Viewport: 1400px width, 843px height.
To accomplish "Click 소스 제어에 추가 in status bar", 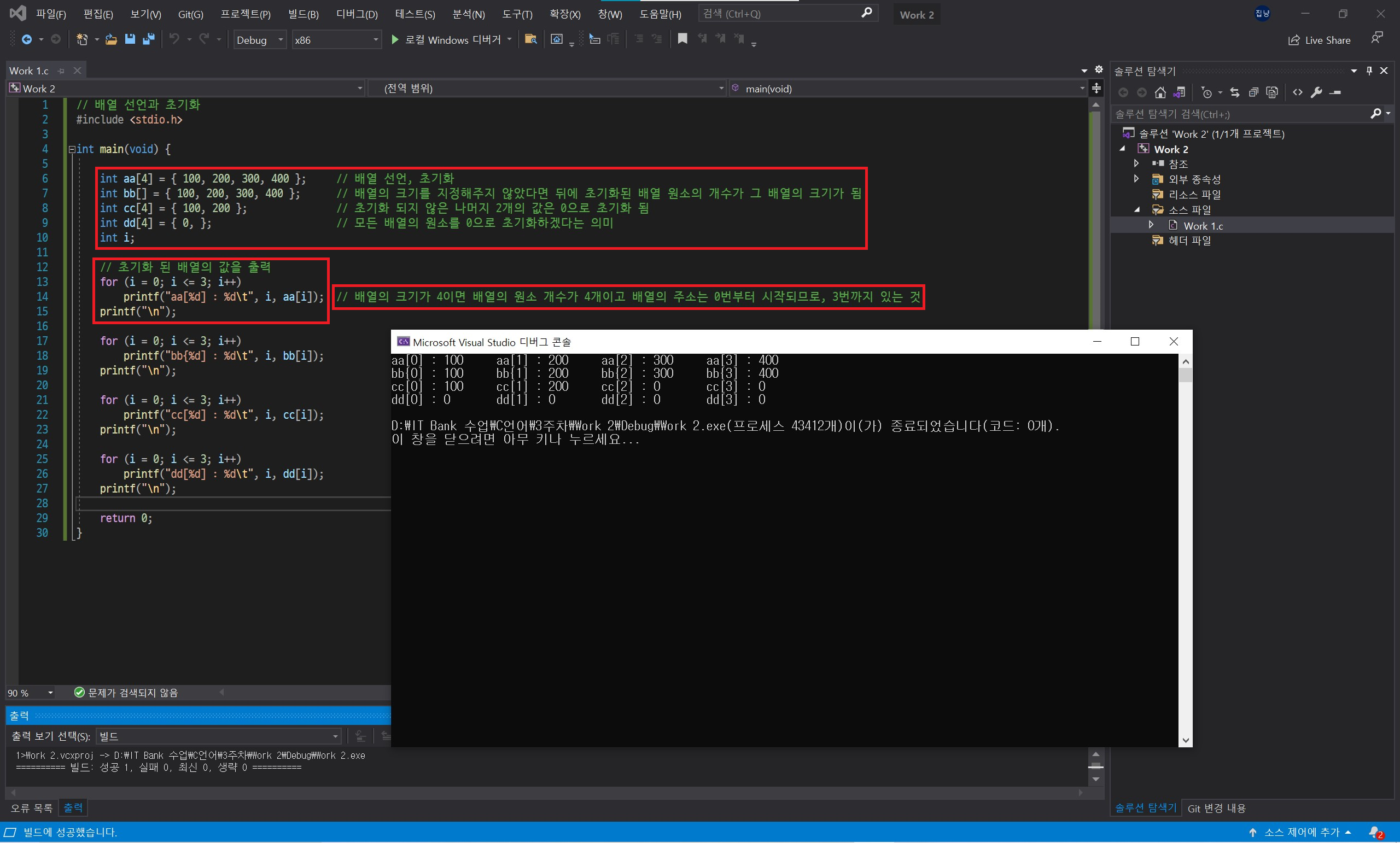I will pyautogui.click(x=1301, y=832).
